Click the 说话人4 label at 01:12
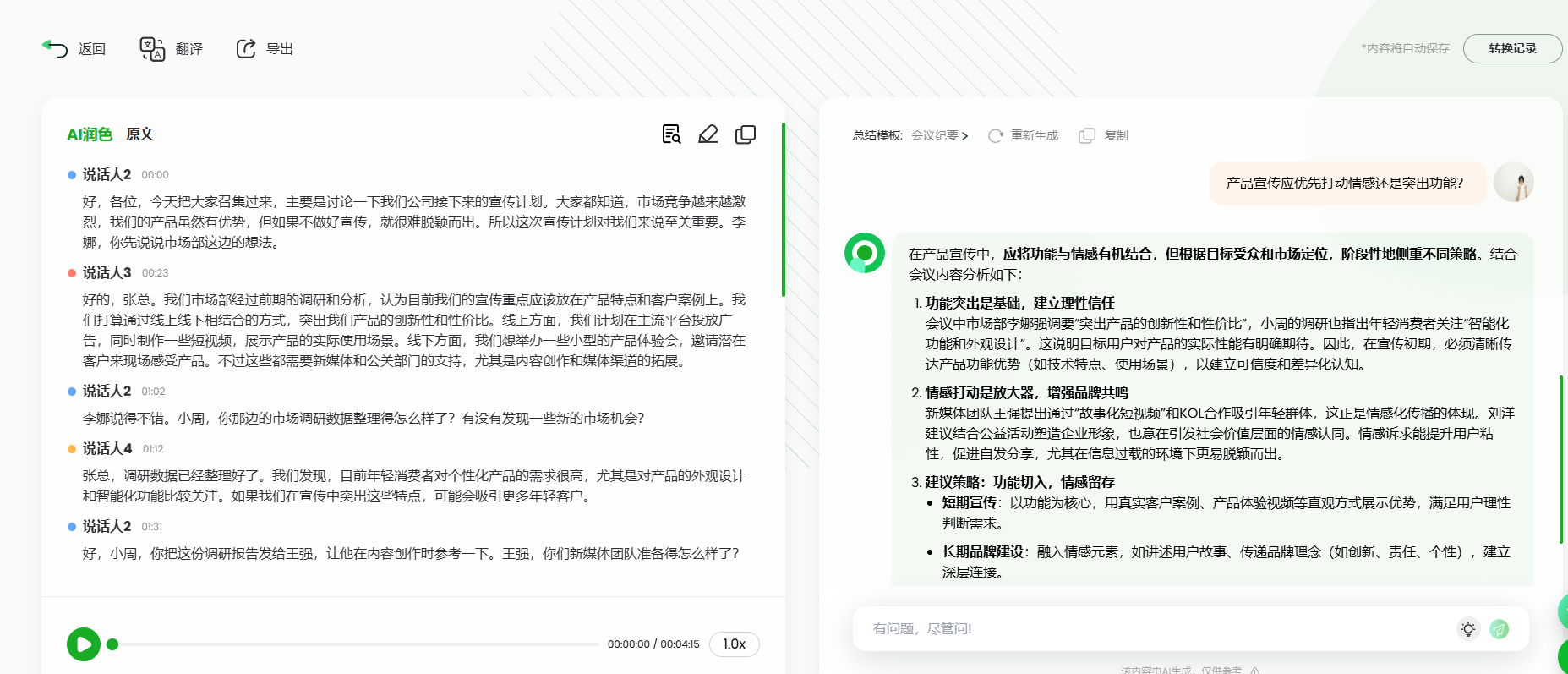Image resolution: width=1568 pixels, height=674 pixels. point(107,448)
